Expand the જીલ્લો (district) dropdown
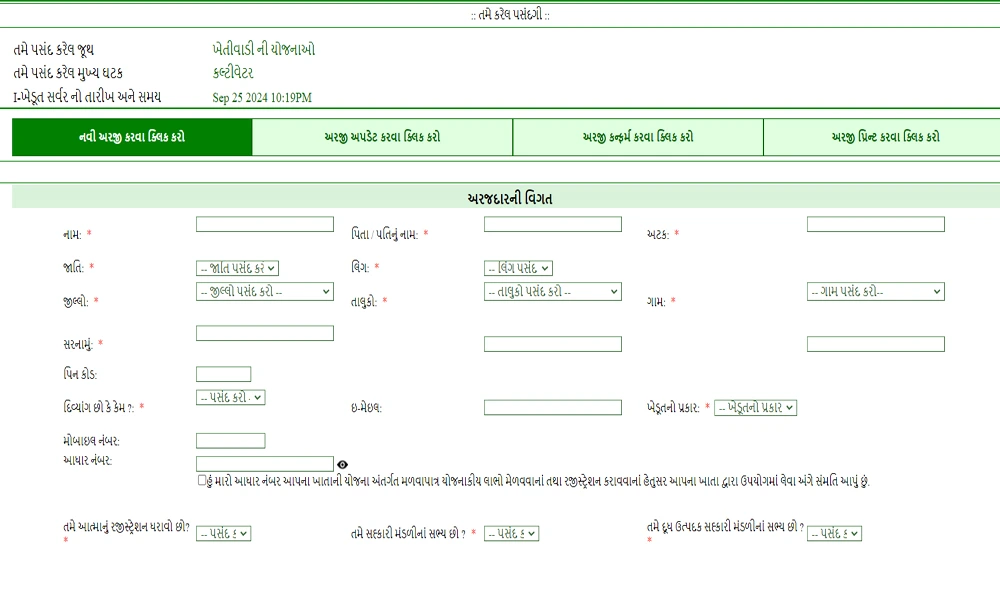 [x=263, y=291]
